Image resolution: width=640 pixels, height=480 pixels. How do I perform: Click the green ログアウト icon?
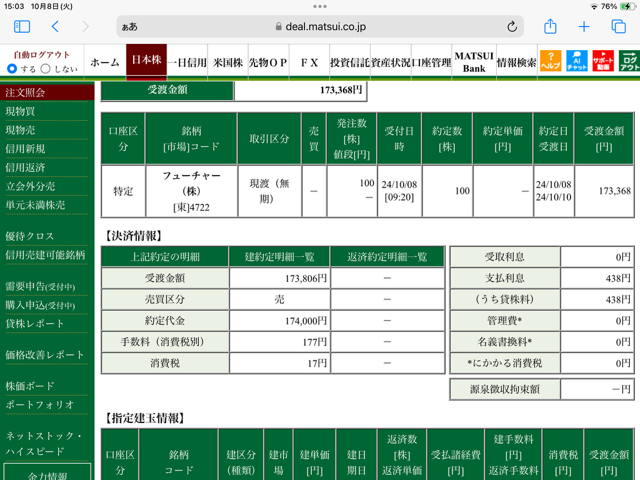tap(629, 61)
